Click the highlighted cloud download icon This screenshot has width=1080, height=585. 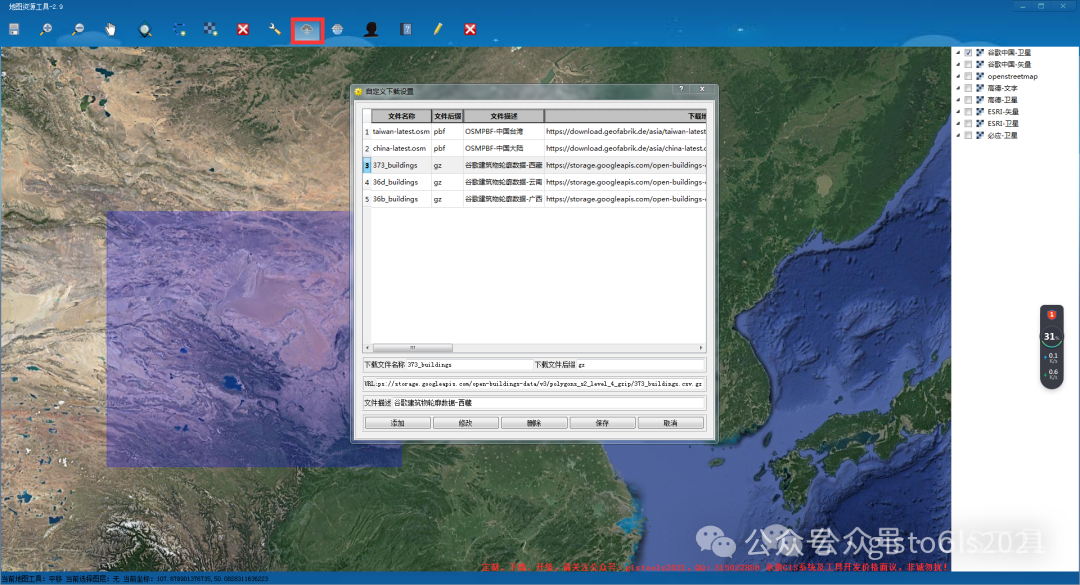pos(307,30)
